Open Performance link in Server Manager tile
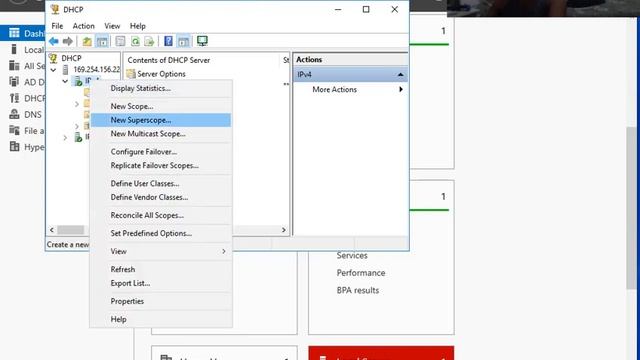The width and height of the screenshot is (640, 360). click(x=361, y=273)
